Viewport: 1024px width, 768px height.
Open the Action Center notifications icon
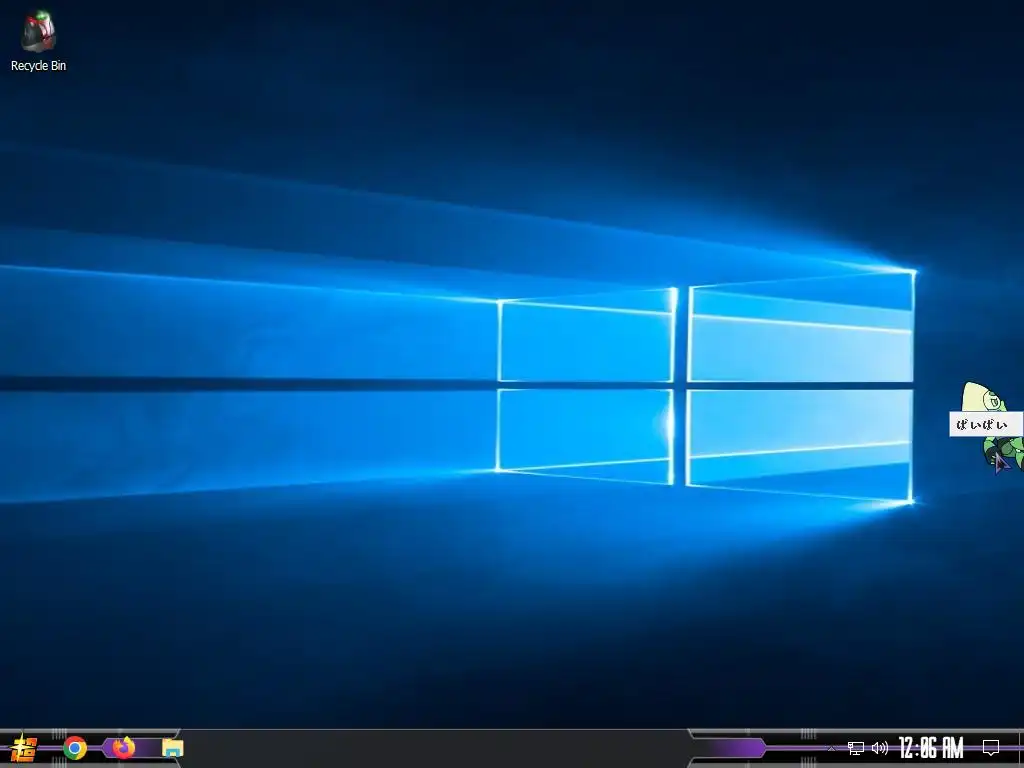click(991, 748)
